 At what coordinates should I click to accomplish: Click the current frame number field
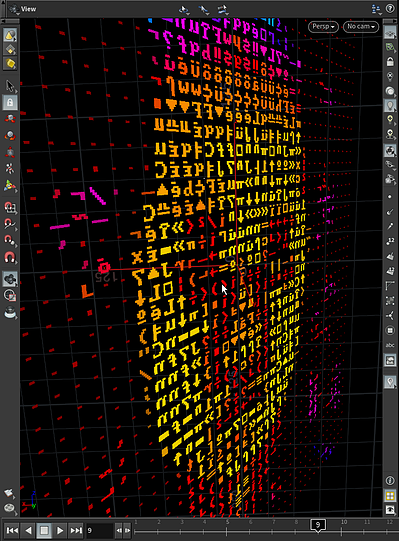point(99,530)
